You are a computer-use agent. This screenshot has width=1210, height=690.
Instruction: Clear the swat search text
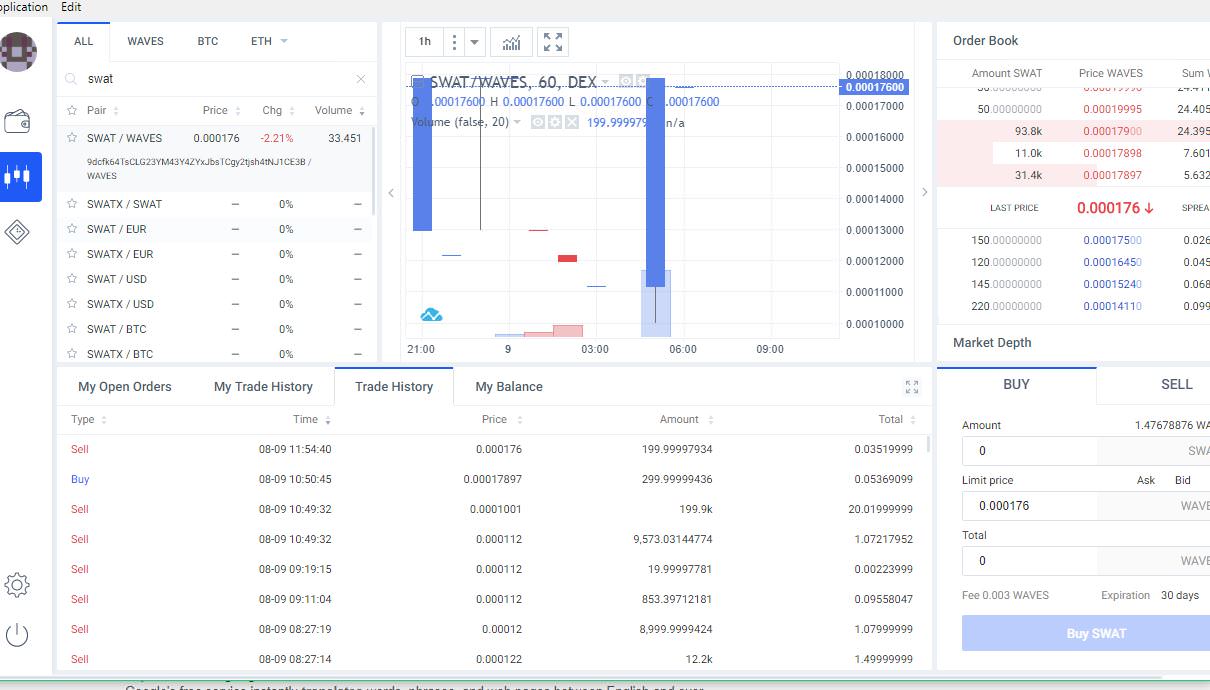(x=361, y=79)
